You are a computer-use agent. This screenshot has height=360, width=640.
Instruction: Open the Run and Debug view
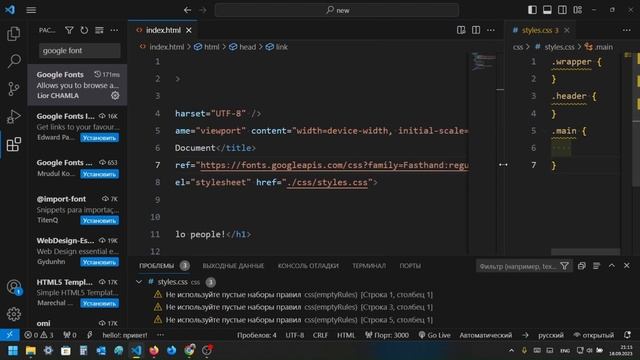[14, 116]
